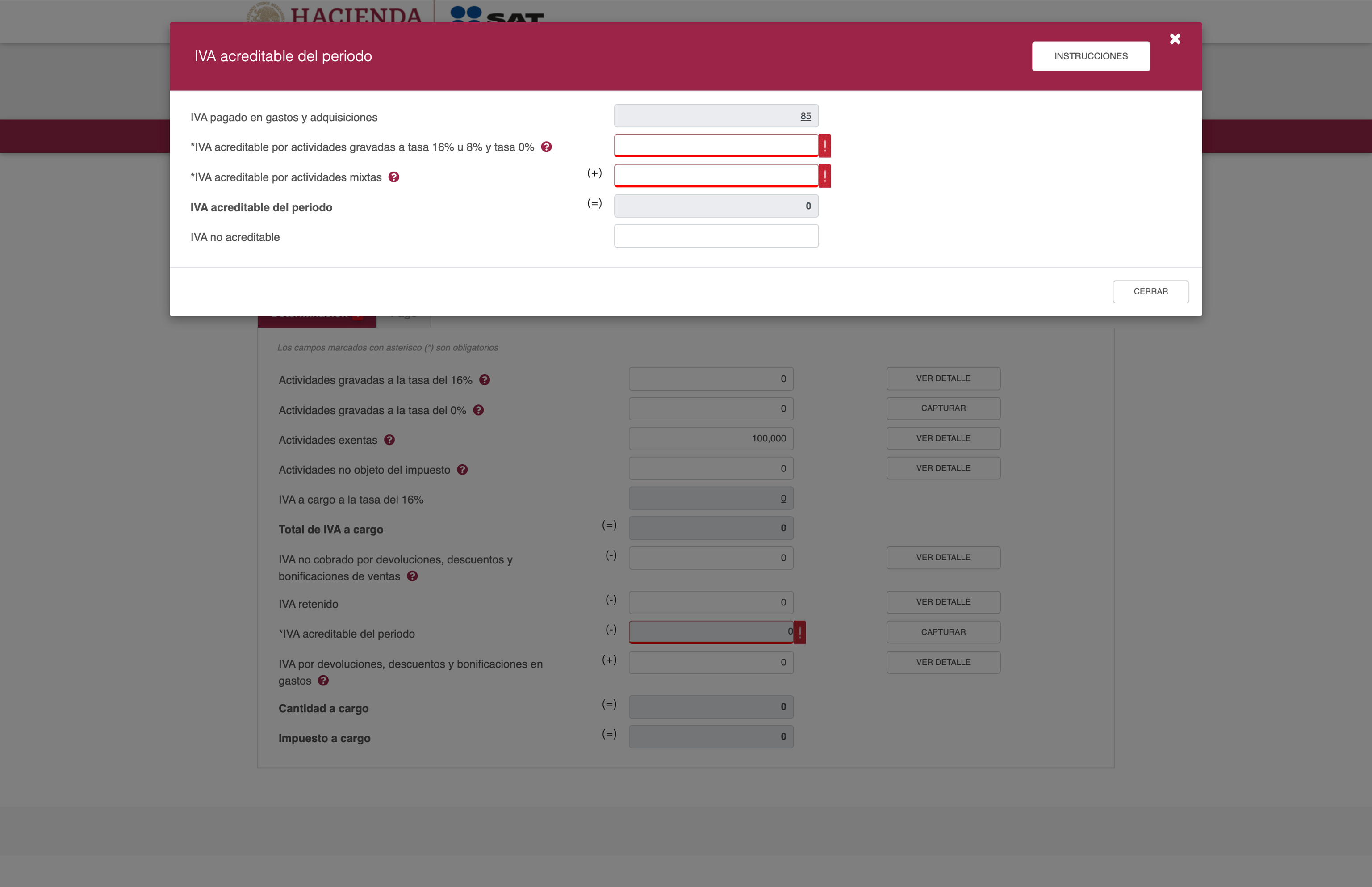
Task: Click VER DETALLE for Actividades exentas
Action: [x=943, y=438]
